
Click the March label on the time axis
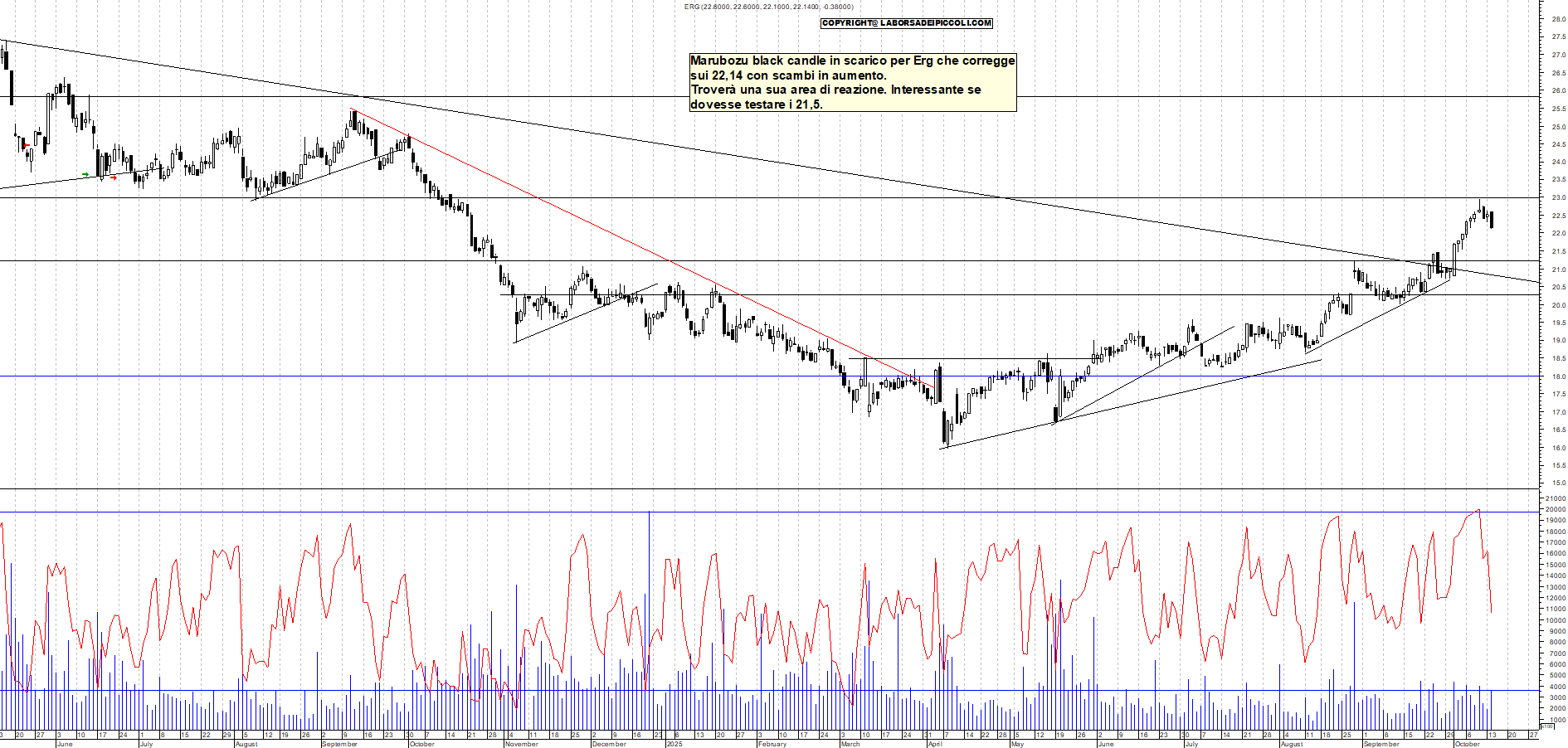pyautogui.click(x=850, y=744)
